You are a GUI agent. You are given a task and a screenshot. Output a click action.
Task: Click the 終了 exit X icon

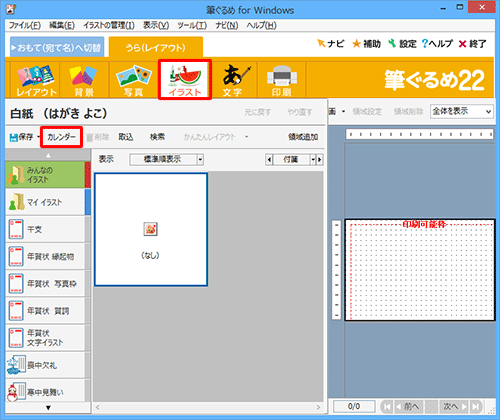coord(472,44)
